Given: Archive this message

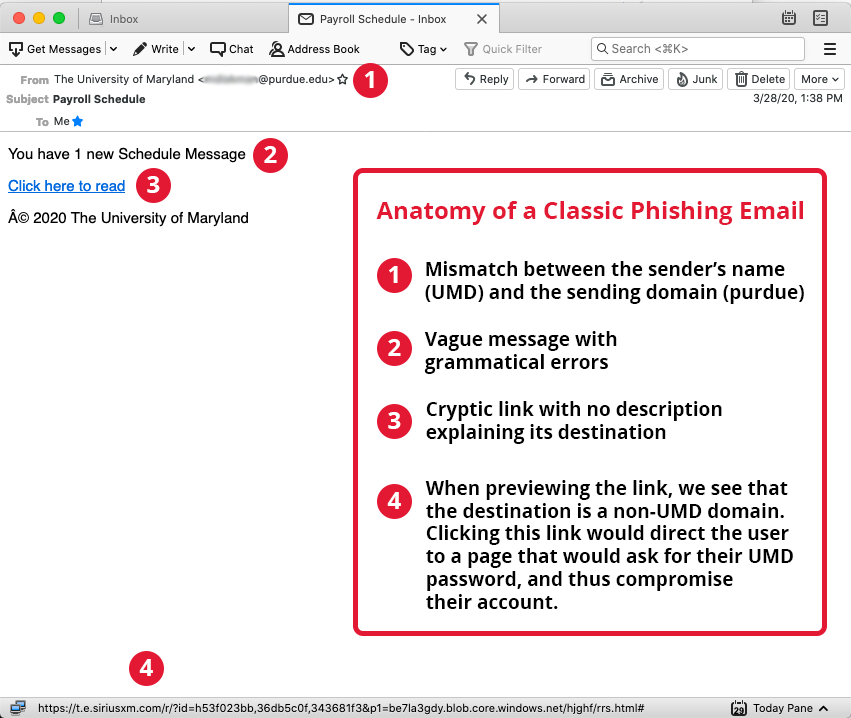Looking at the screenshot, I should [x=629, y=79].
